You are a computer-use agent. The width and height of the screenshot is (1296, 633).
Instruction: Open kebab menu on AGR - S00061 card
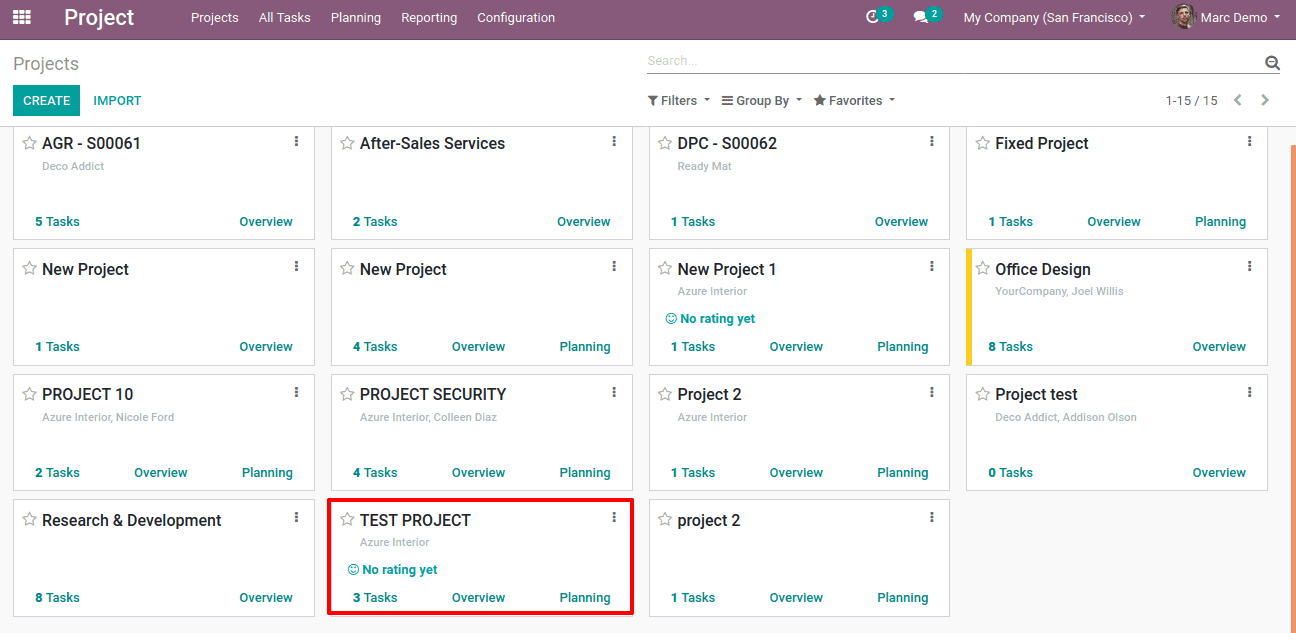pyautogui.click(x=296, y=142)
